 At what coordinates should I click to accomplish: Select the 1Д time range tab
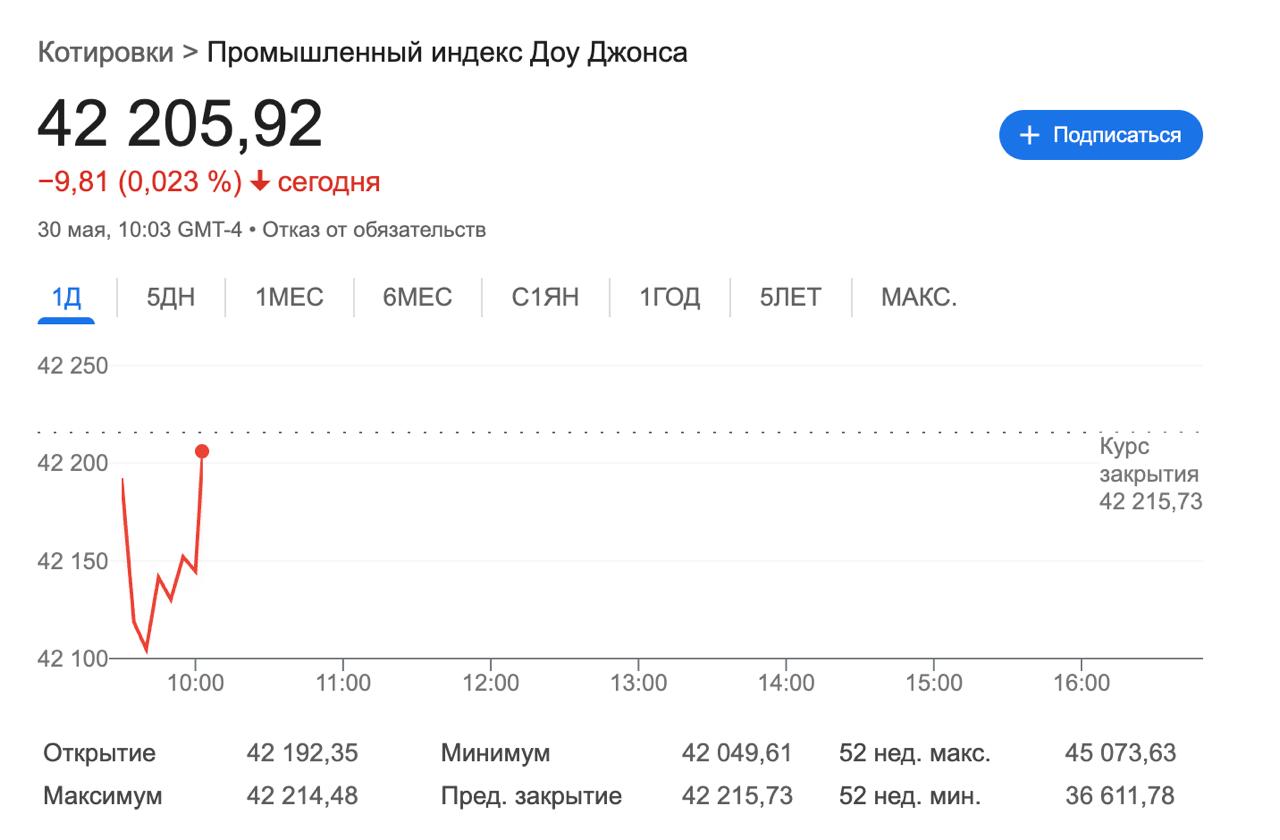coord(66,297)
